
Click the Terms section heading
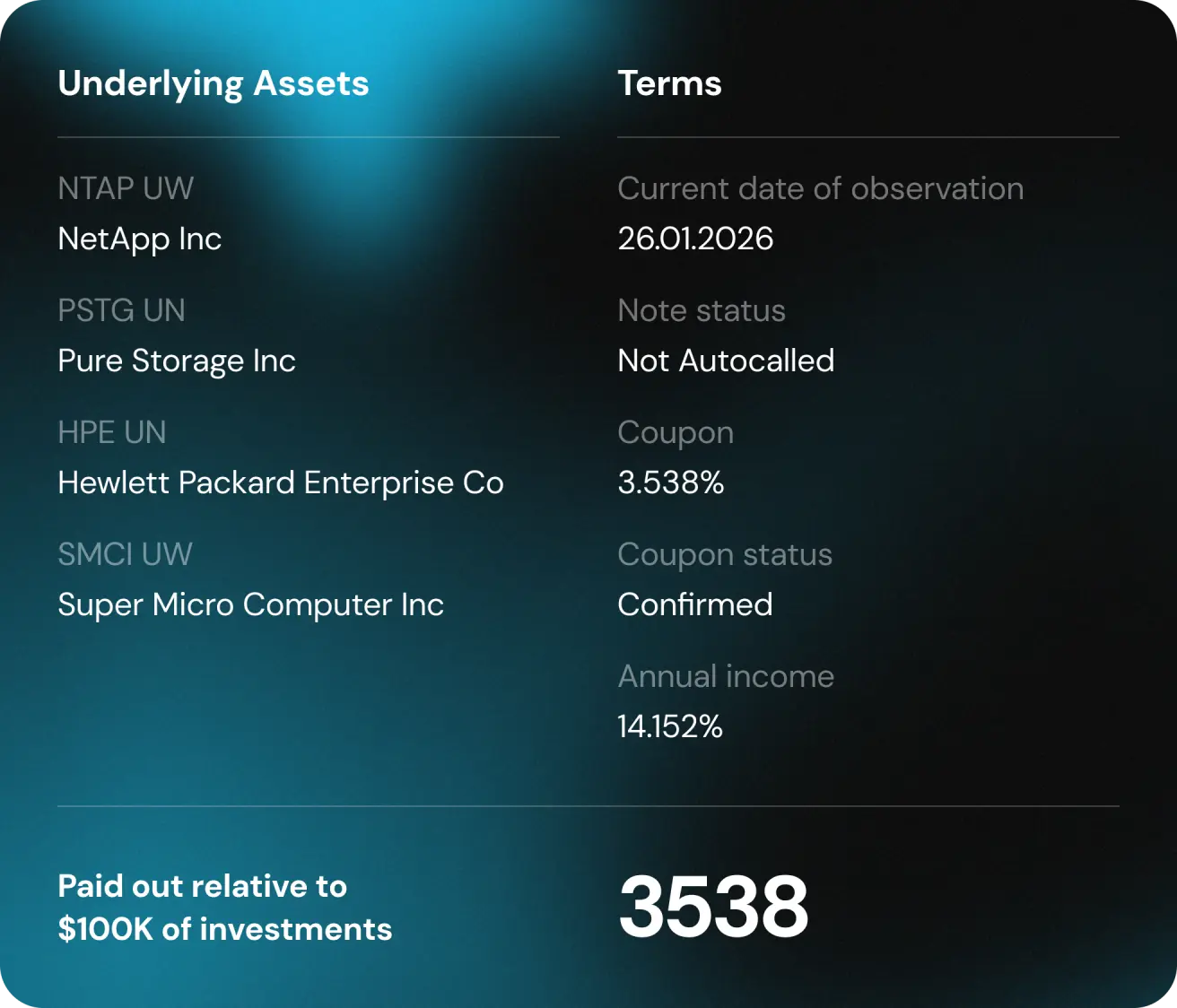(669, 83)
